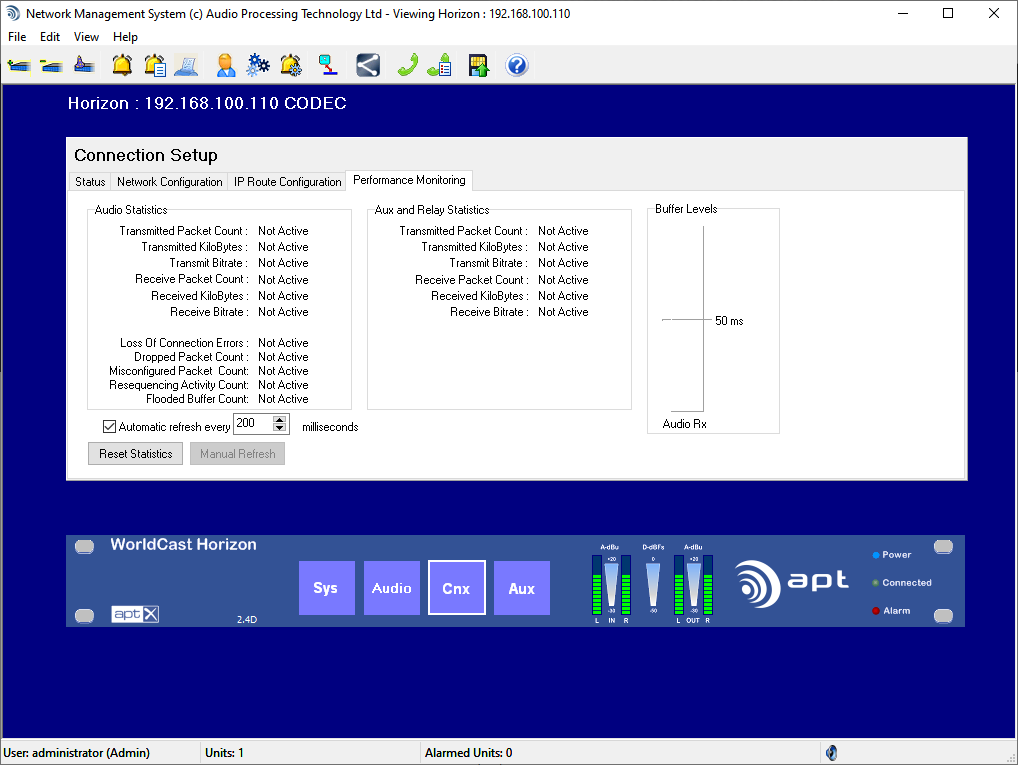Image resolution: width=1018 pixels, height=765 pixels.
Task: Click the add unit toolbar icon with plus
Action: (x=19, y=66)
